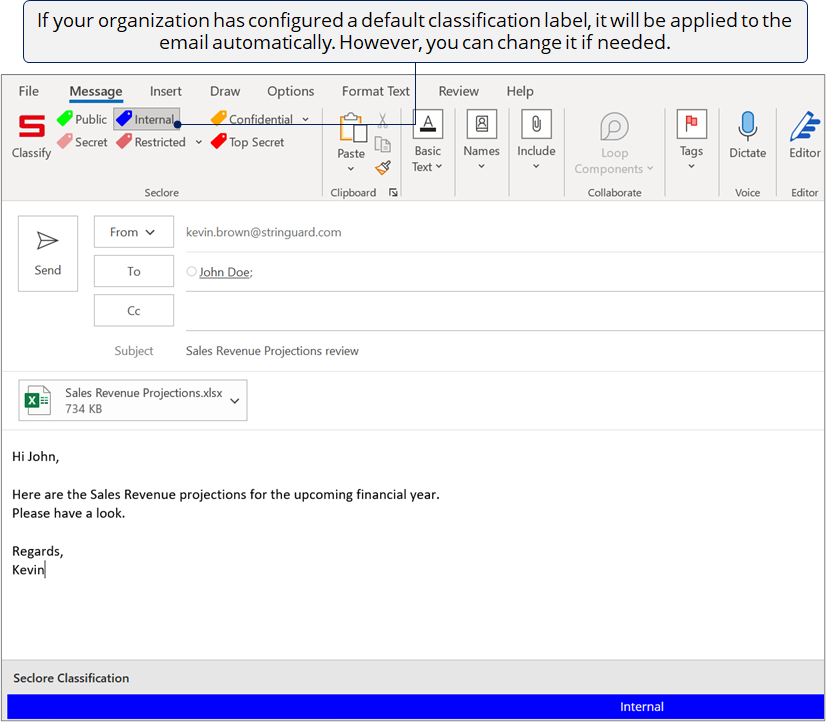Apply the Restricted classification label

click(x=151, y=142)
